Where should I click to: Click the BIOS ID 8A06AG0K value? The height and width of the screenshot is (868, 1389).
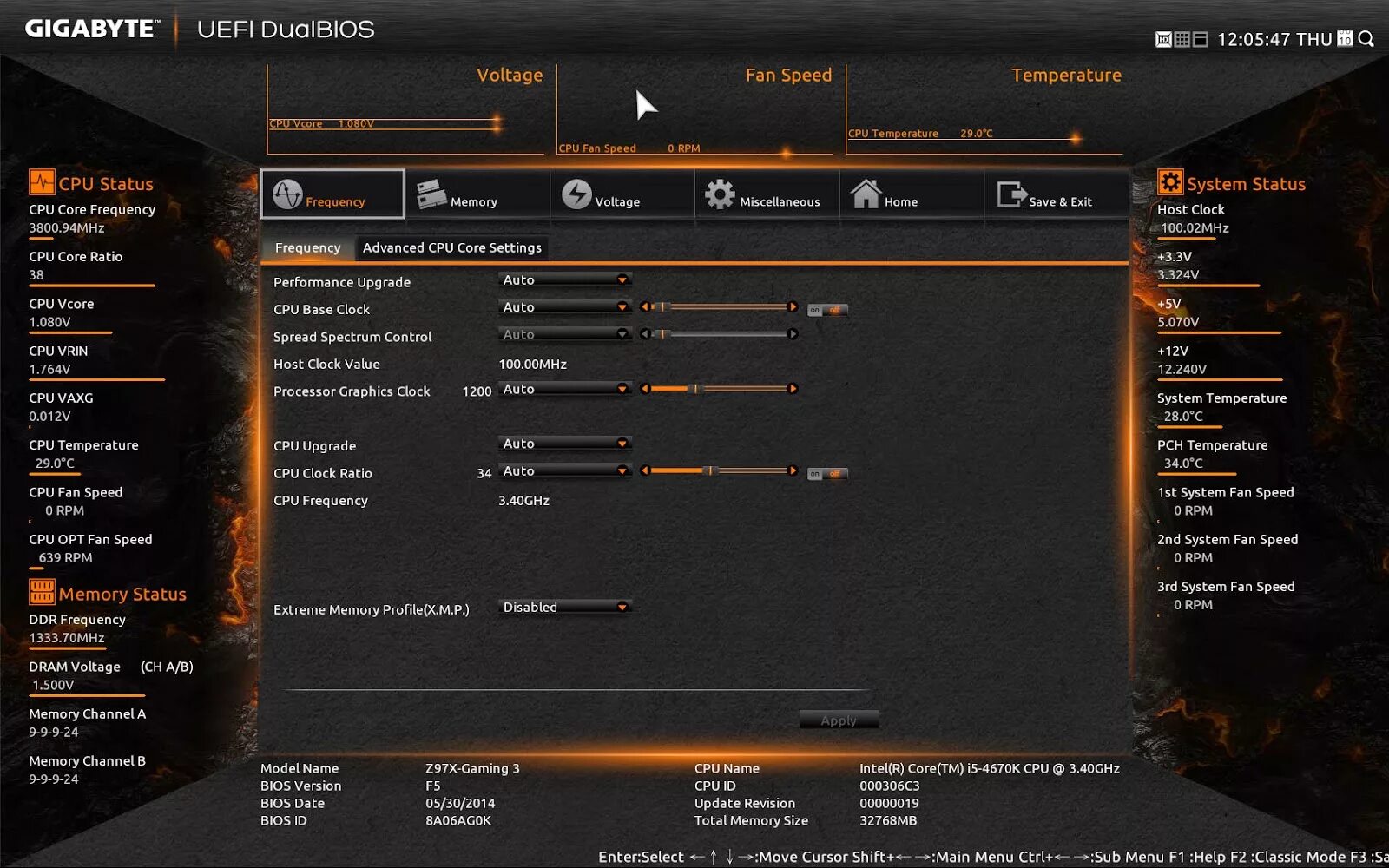click(458, 820)
